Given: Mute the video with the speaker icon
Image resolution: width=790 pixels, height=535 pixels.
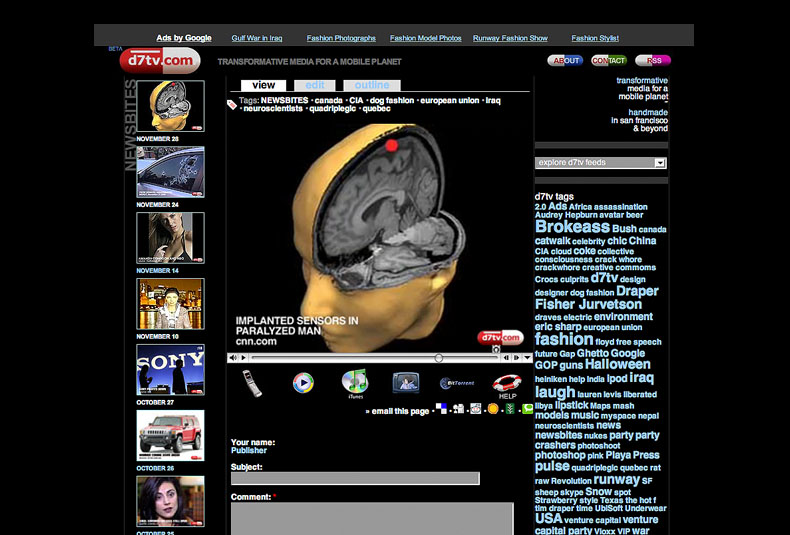Looking at the screenshot, I should [233, 358].
